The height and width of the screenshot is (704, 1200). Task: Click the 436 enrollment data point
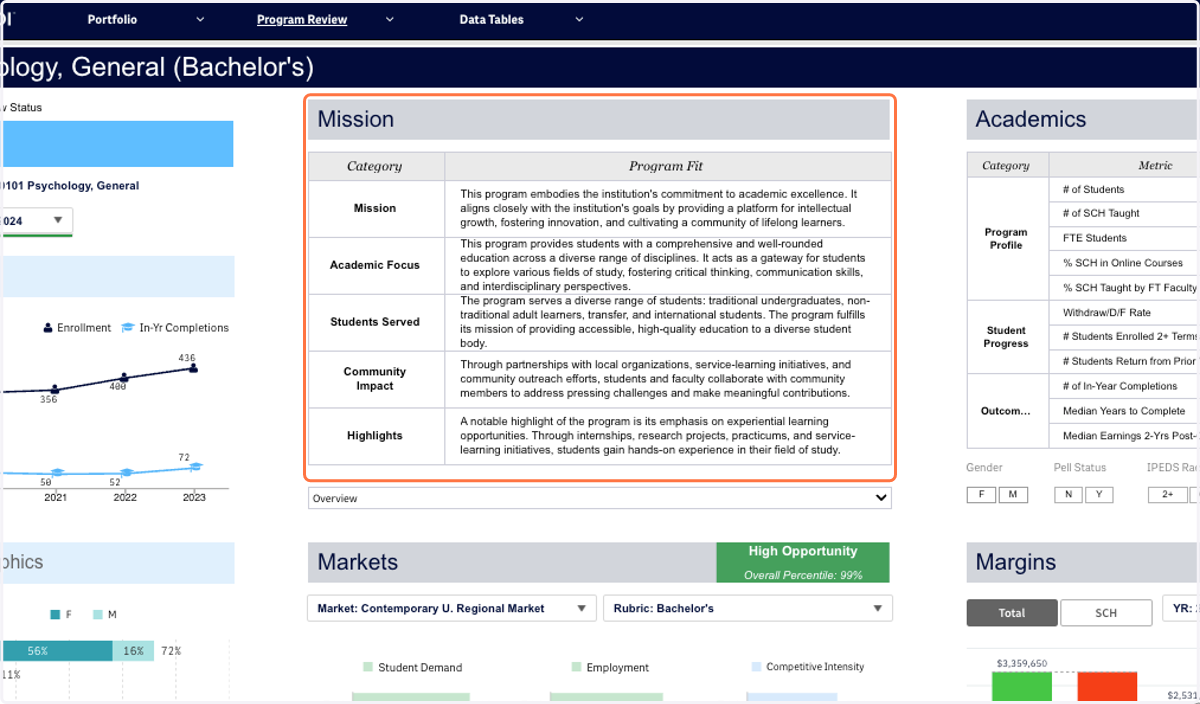193,368
